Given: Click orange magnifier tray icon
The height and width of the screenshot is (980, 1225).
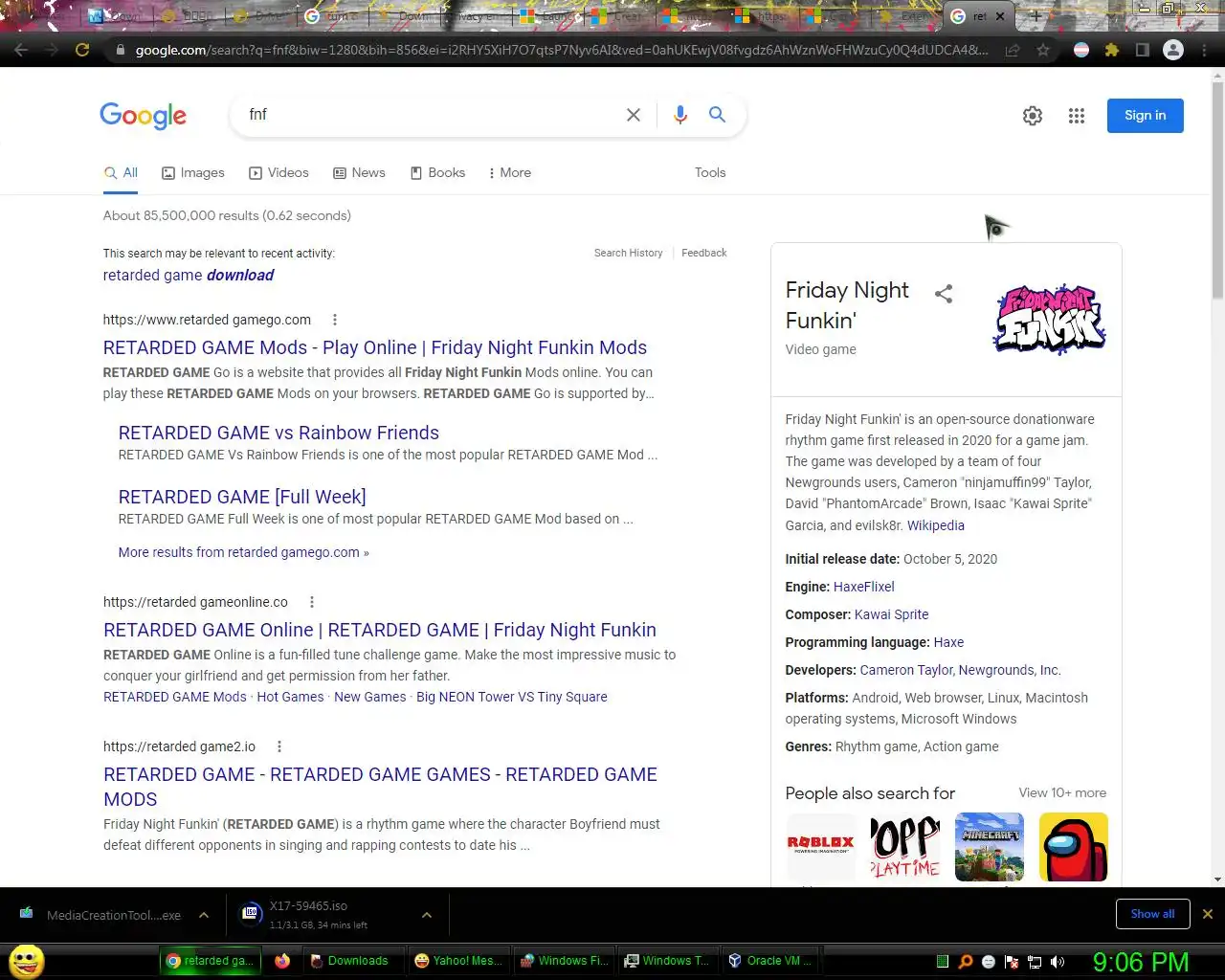Looking at the screenshot, I should (x=966, y=962).
